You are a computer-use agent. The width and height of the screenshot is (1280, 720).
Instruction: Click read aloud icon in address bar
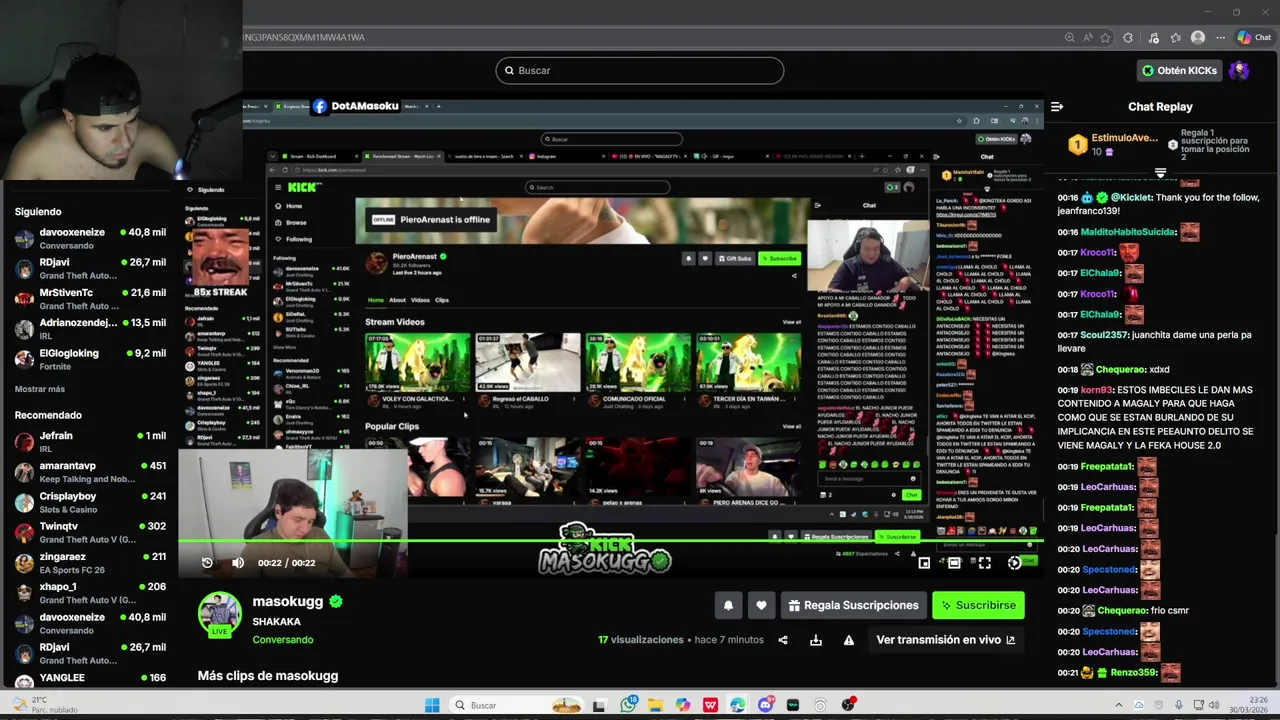pos(1088,38)
